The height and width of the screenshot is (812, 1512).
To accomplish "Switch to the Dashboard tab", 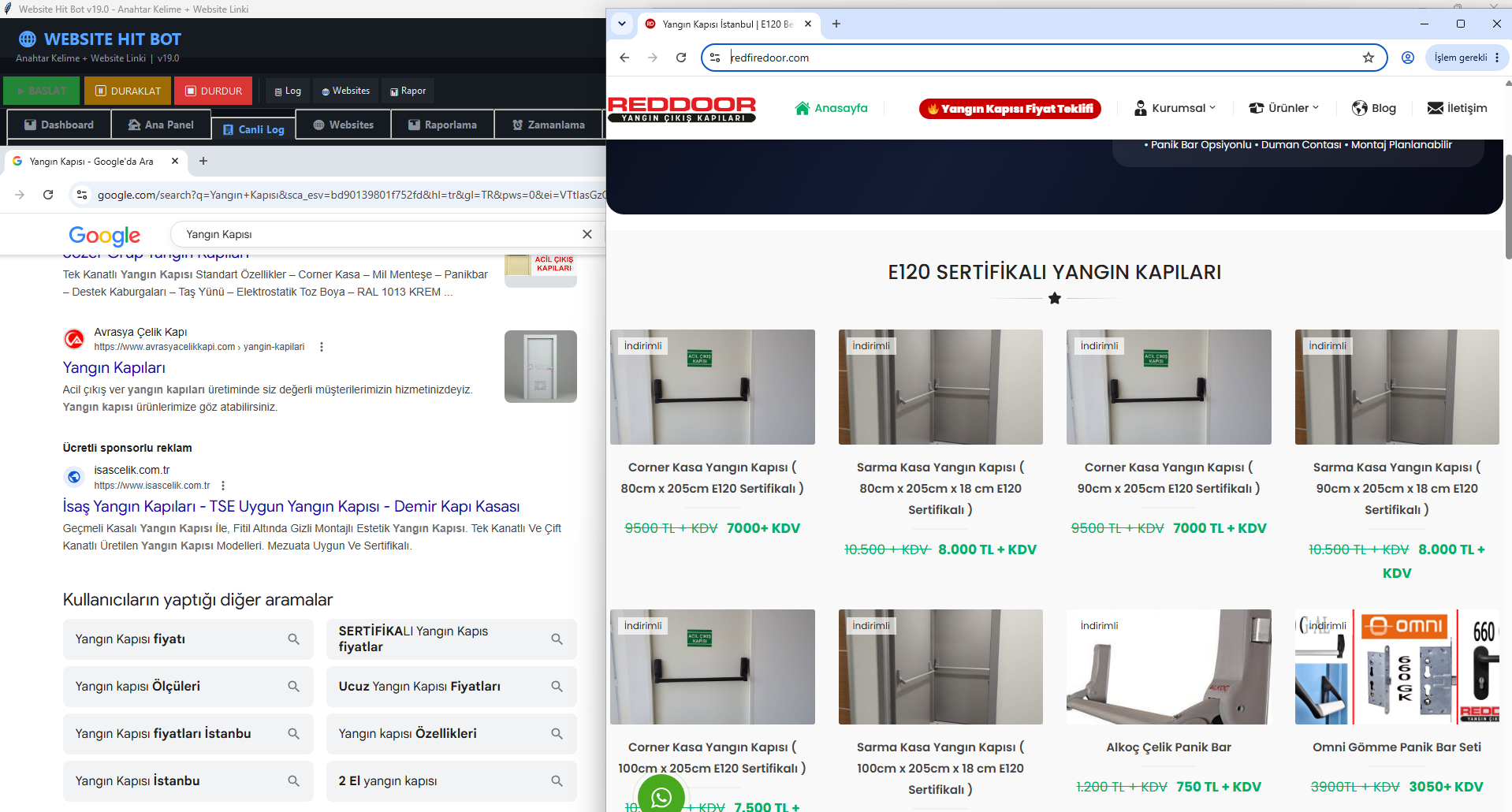I will (59, 125).
